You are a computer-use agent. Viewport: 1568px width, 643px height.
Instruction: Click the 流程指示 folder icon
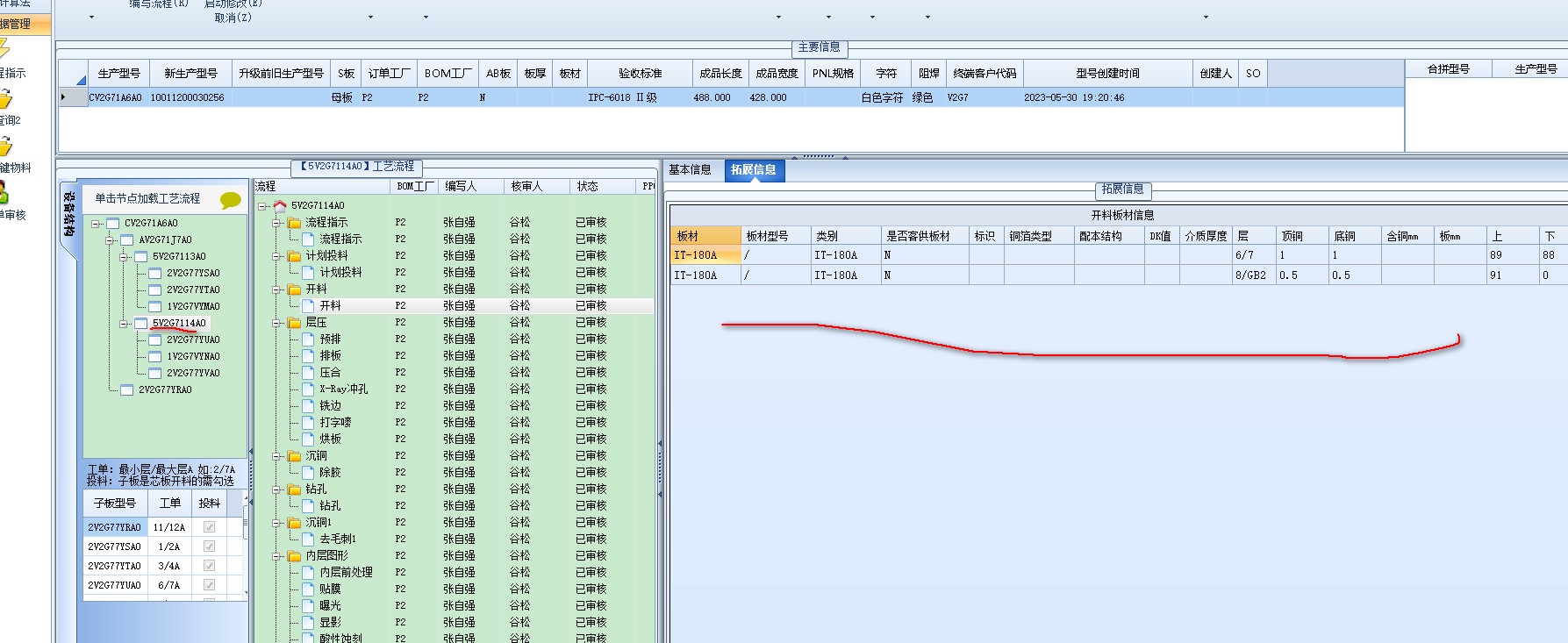294,223
